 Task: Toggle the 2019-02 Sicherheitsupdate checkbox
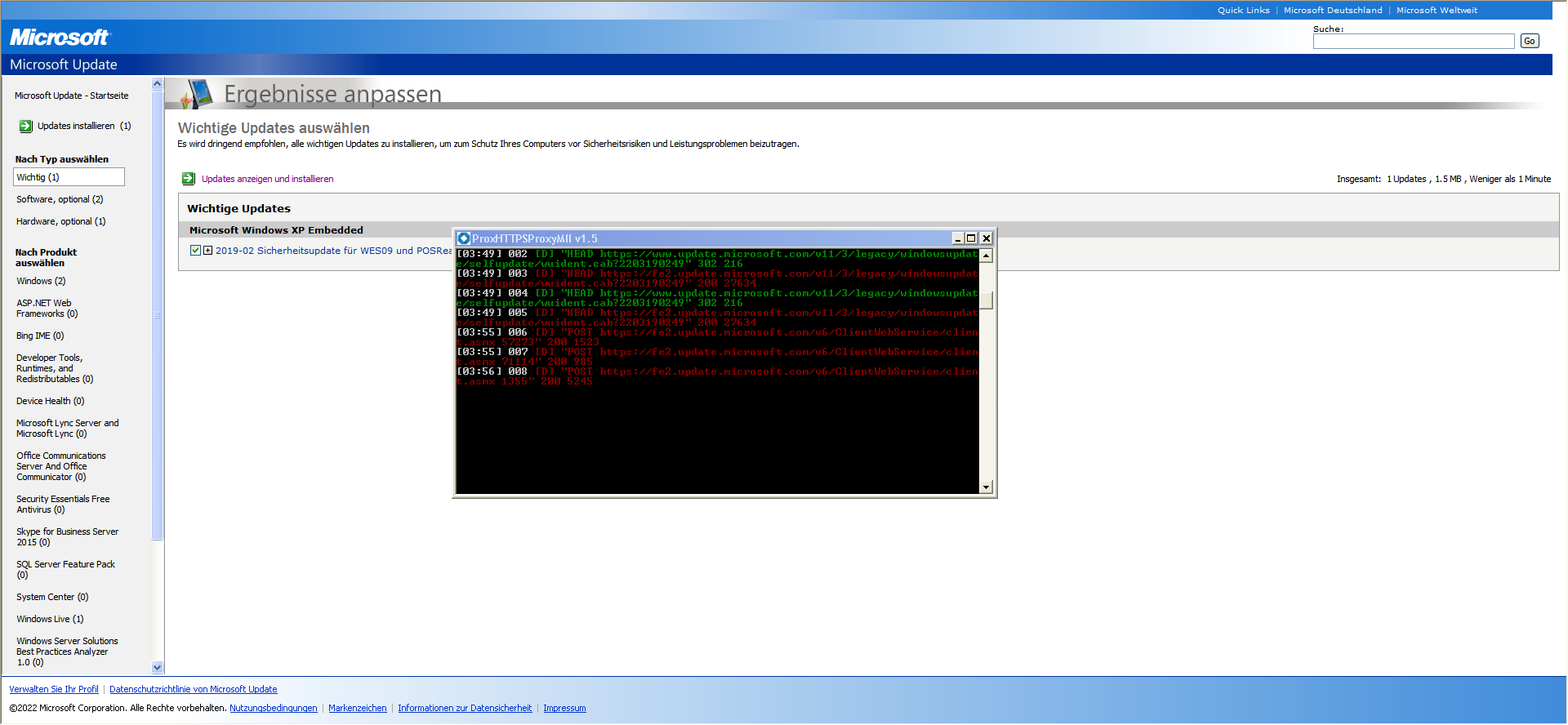(x=195, y=251)
